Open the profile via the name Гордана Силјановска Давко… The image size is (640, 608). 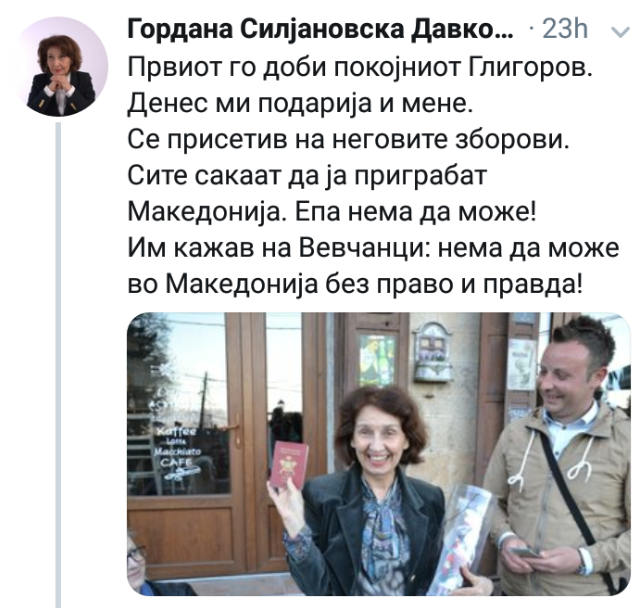320,29
